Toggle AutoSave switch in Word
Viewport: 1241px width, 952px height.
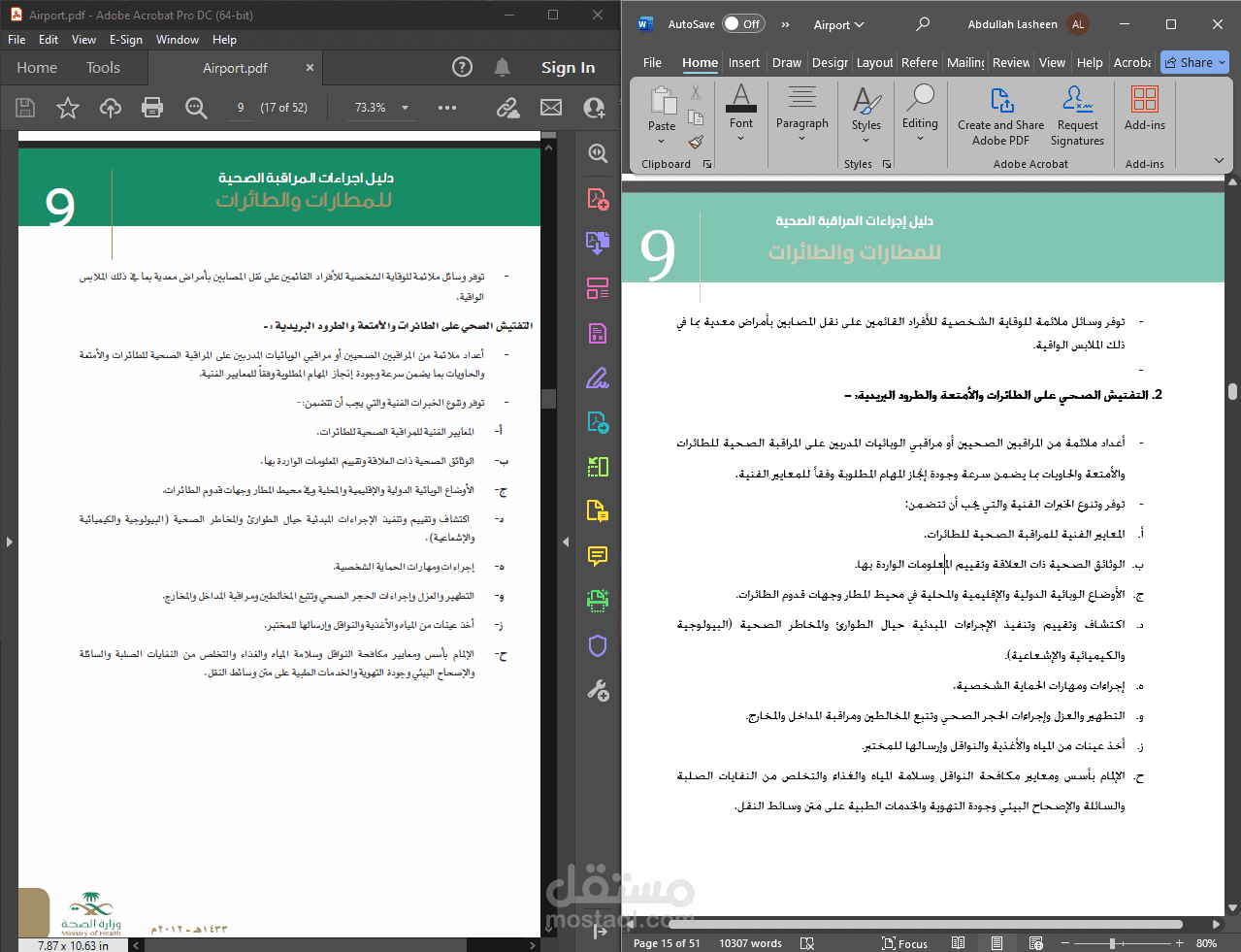(x=743, y=24)
